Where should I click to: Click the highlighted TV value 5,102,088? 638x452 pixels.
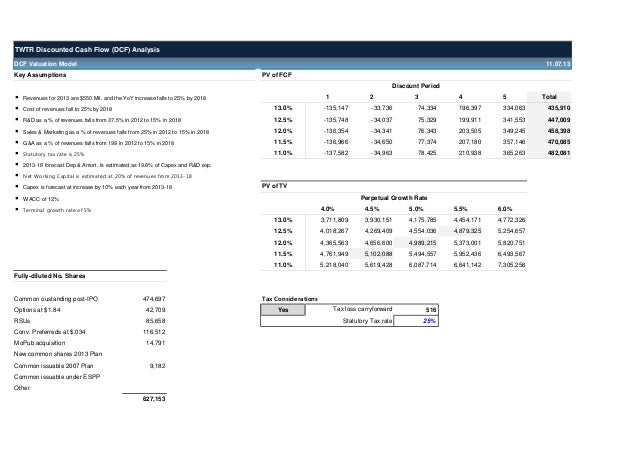click(378, 253)
